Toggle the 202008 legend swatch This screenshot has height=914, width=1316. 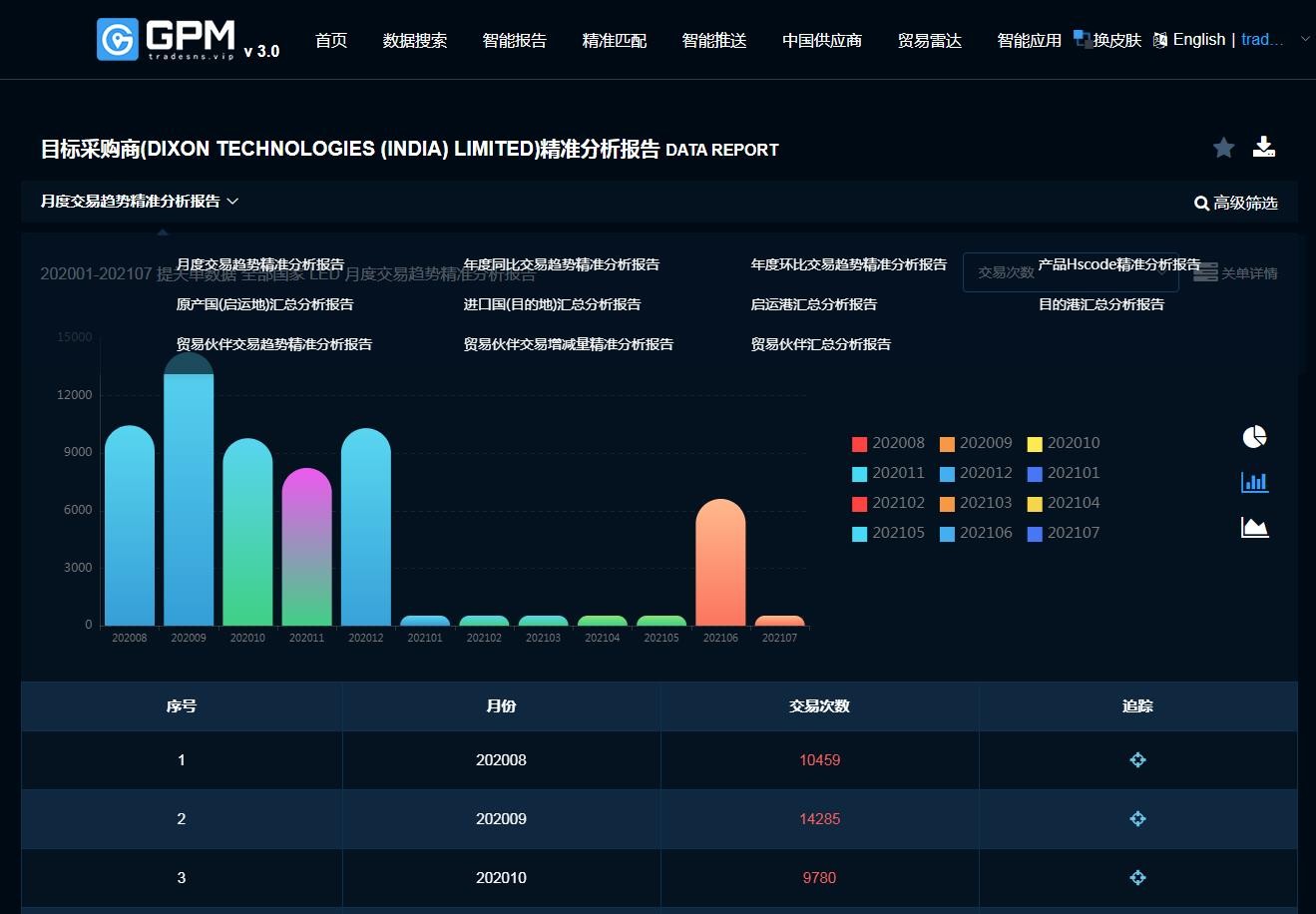[859, 444]
